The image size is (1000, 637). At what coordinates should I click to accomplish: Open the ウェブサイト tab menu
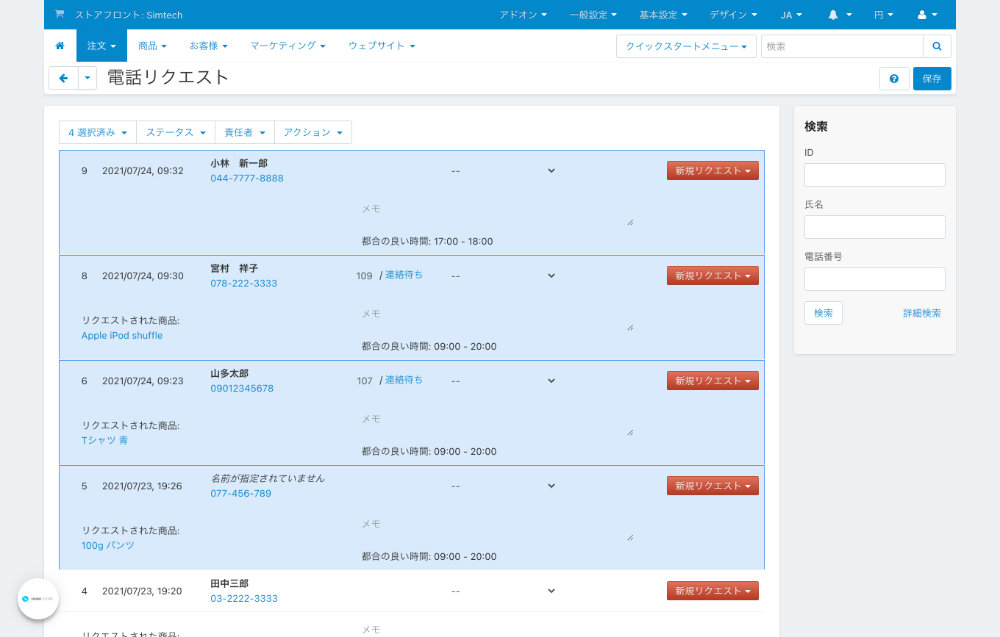381,46
